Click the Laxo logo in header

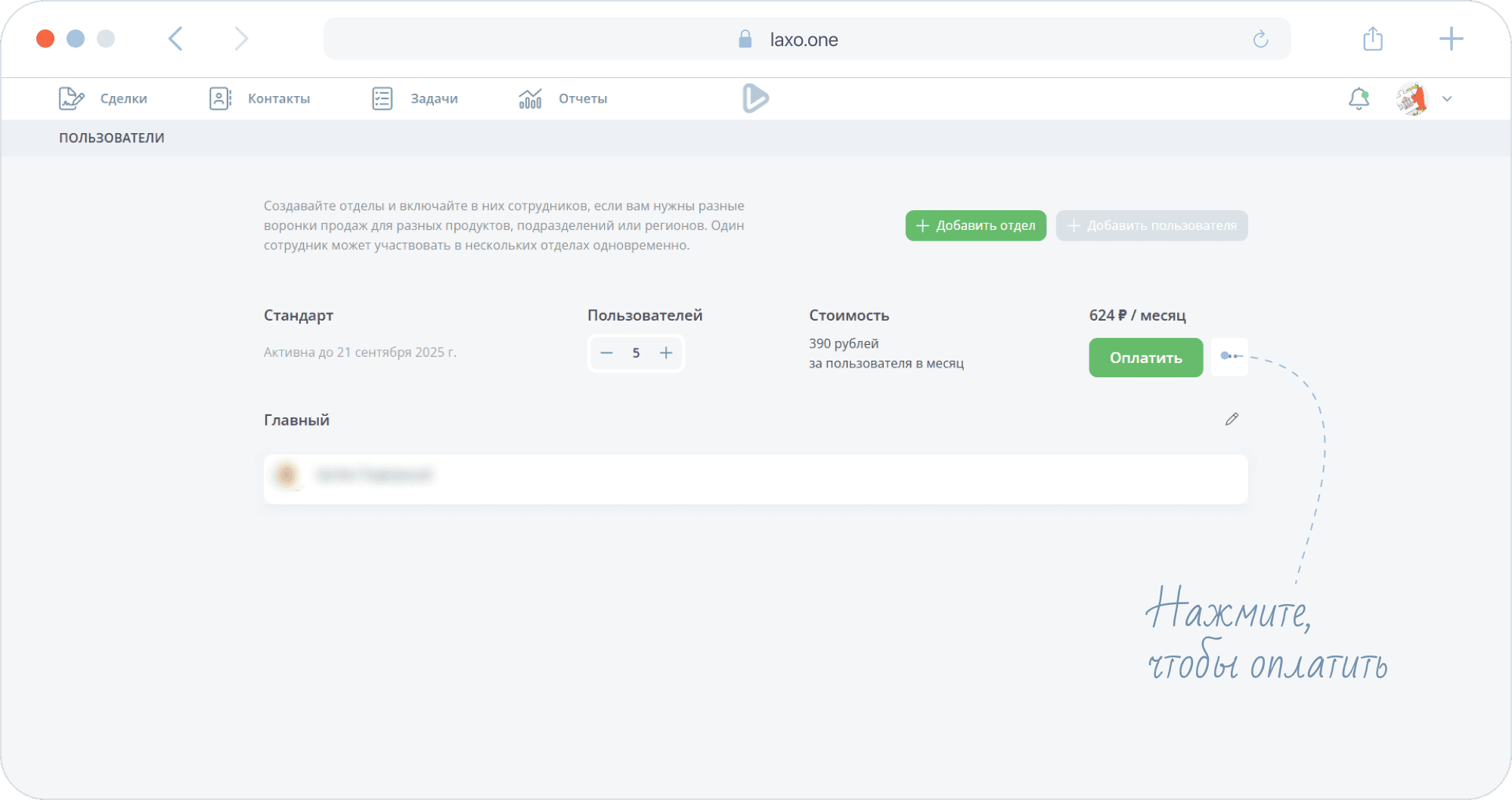[755, 99]
